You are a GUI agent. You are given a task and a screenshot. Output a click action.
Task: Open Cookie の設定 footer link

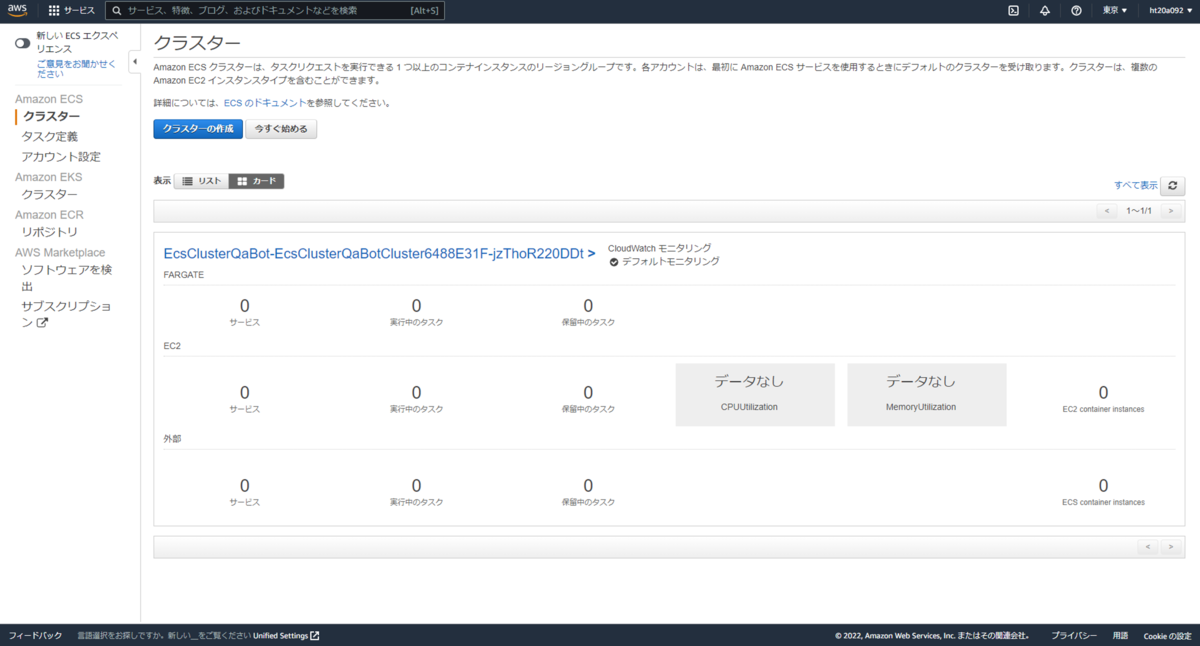pos(1167,636)
